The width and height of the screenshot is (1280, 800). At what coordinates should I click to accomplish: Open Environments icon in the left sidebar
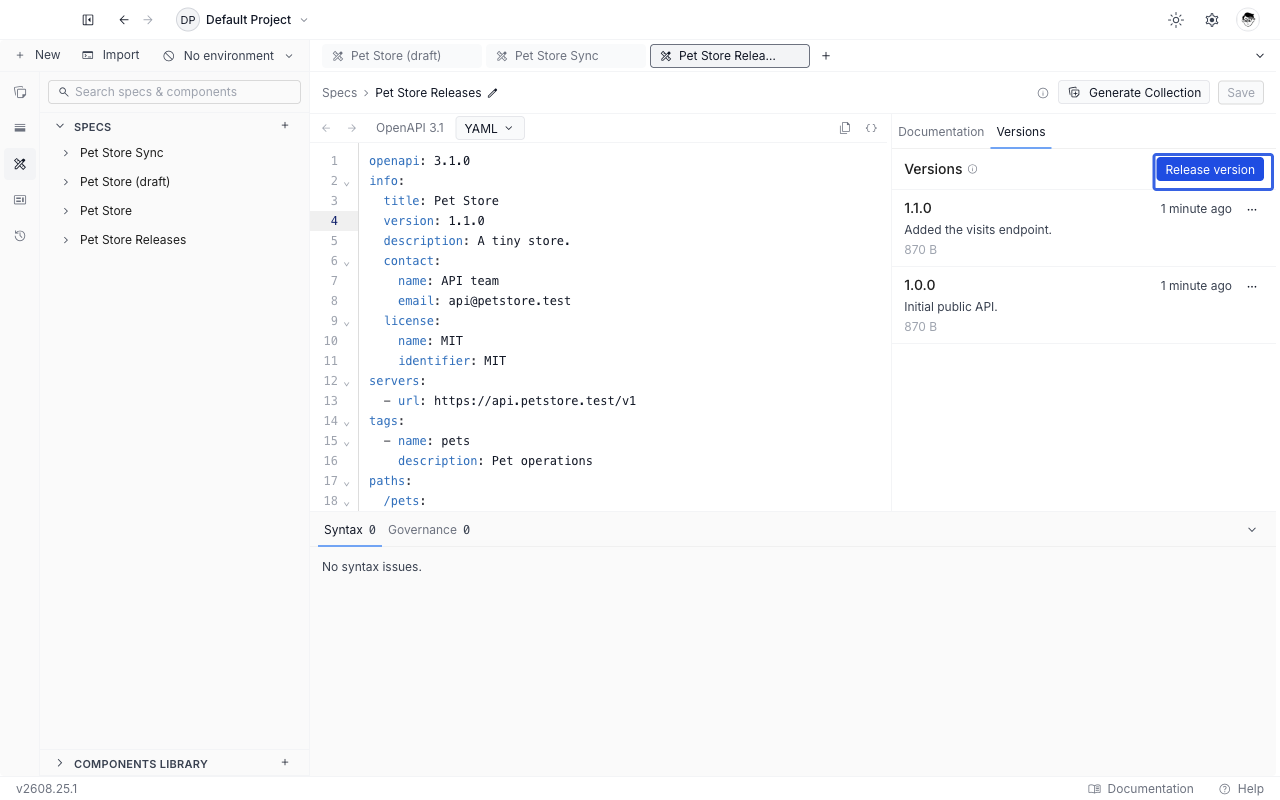click(x=20, y=128)
